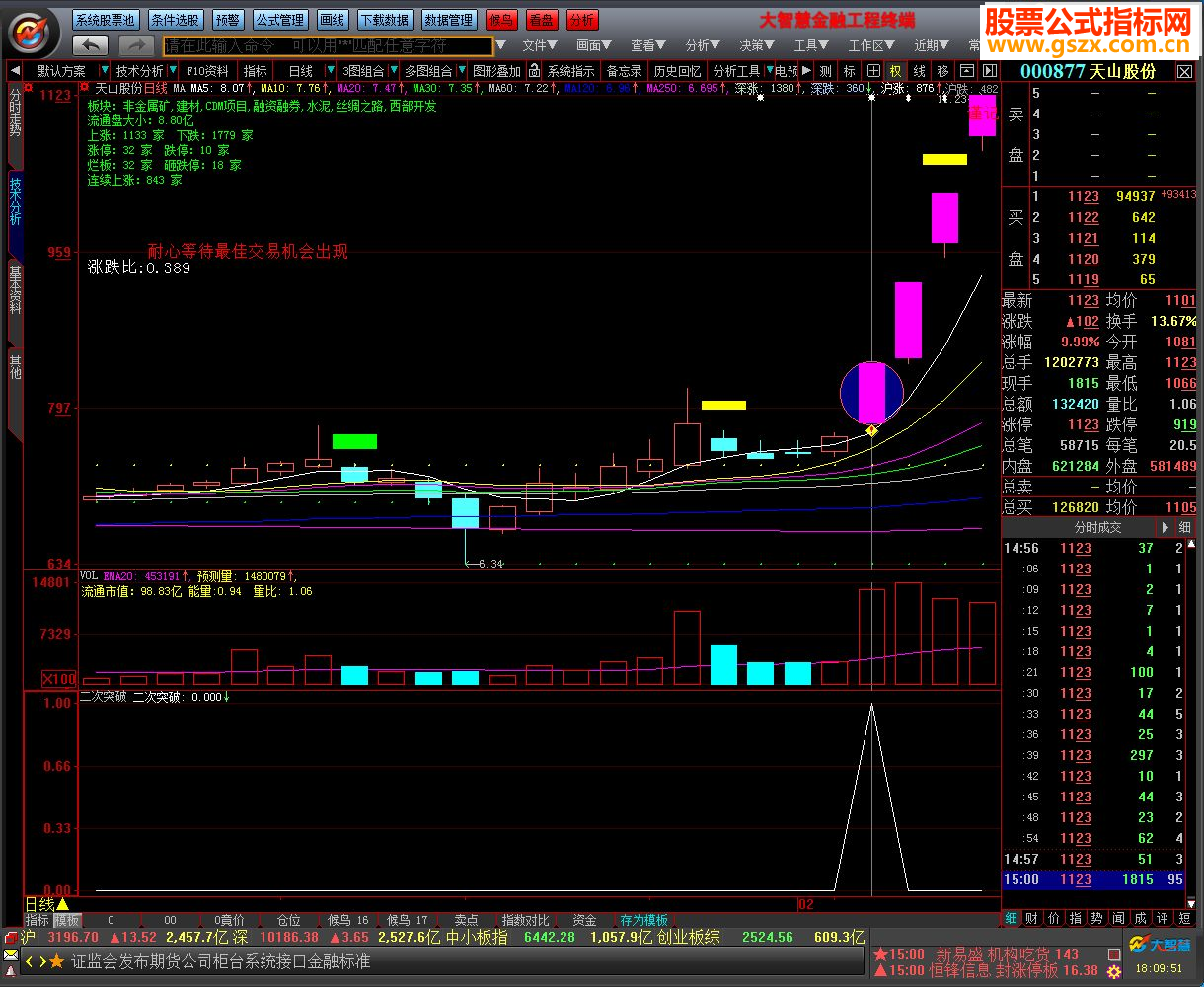The height and width of the screenshot is (987, 1204).
Task: Click the command input field
Action: [x=328, y=45]
